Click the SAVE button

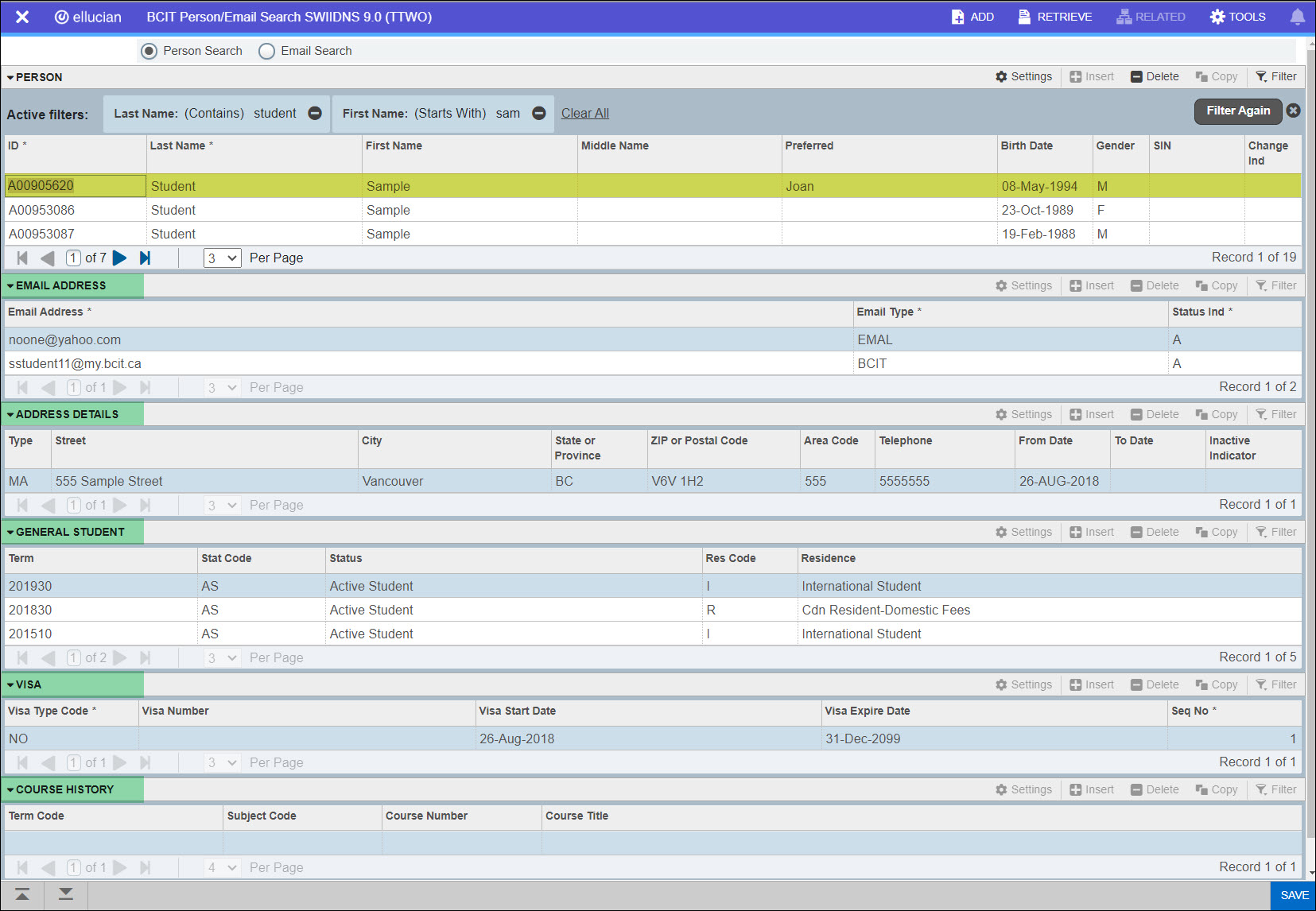pyautogui.click(x=1293, y=894)
